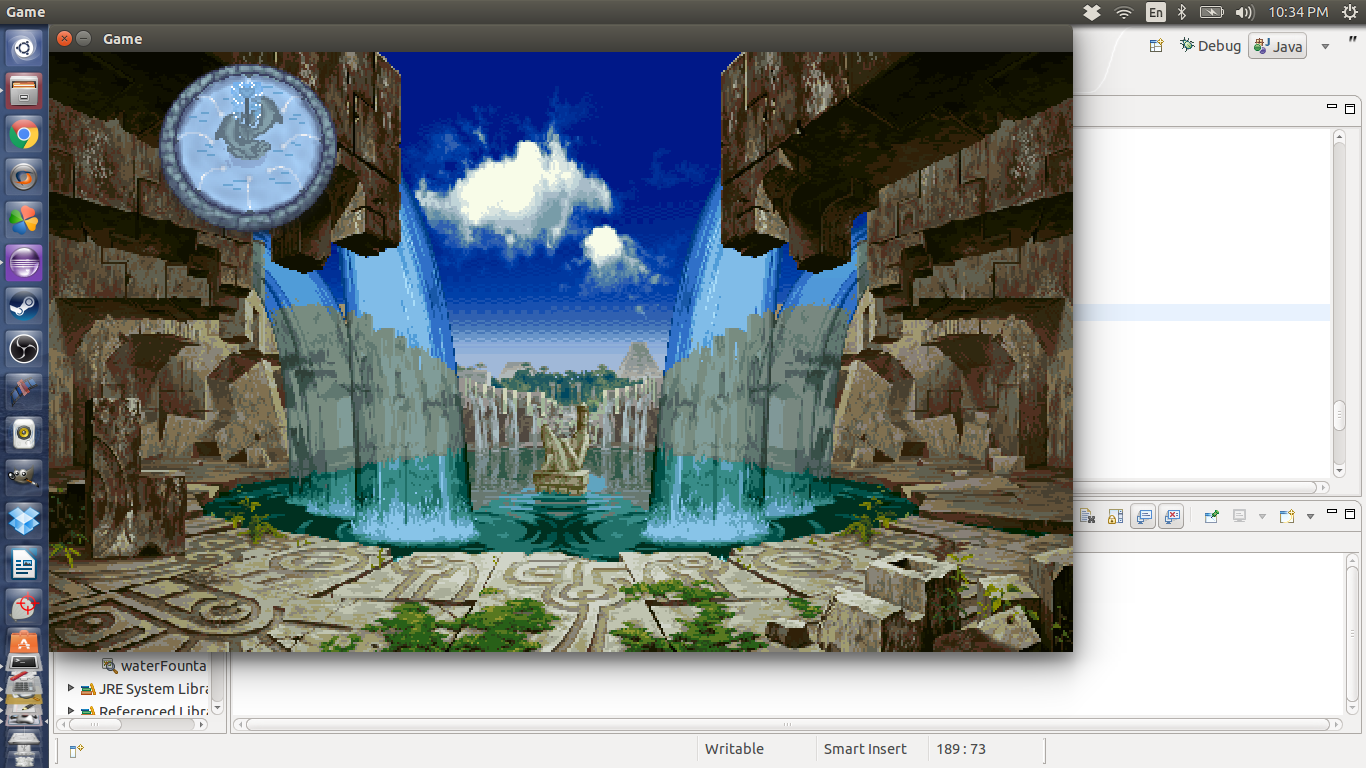Select the JRE System Library entry
This screenshot has width=1366, height=768.
click(144, 689)
